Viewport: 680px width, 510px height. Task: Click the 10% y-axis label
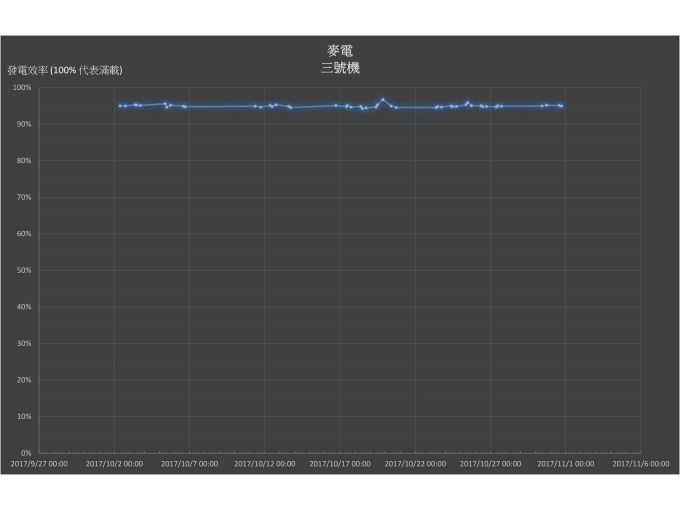[x=24, y=416]
